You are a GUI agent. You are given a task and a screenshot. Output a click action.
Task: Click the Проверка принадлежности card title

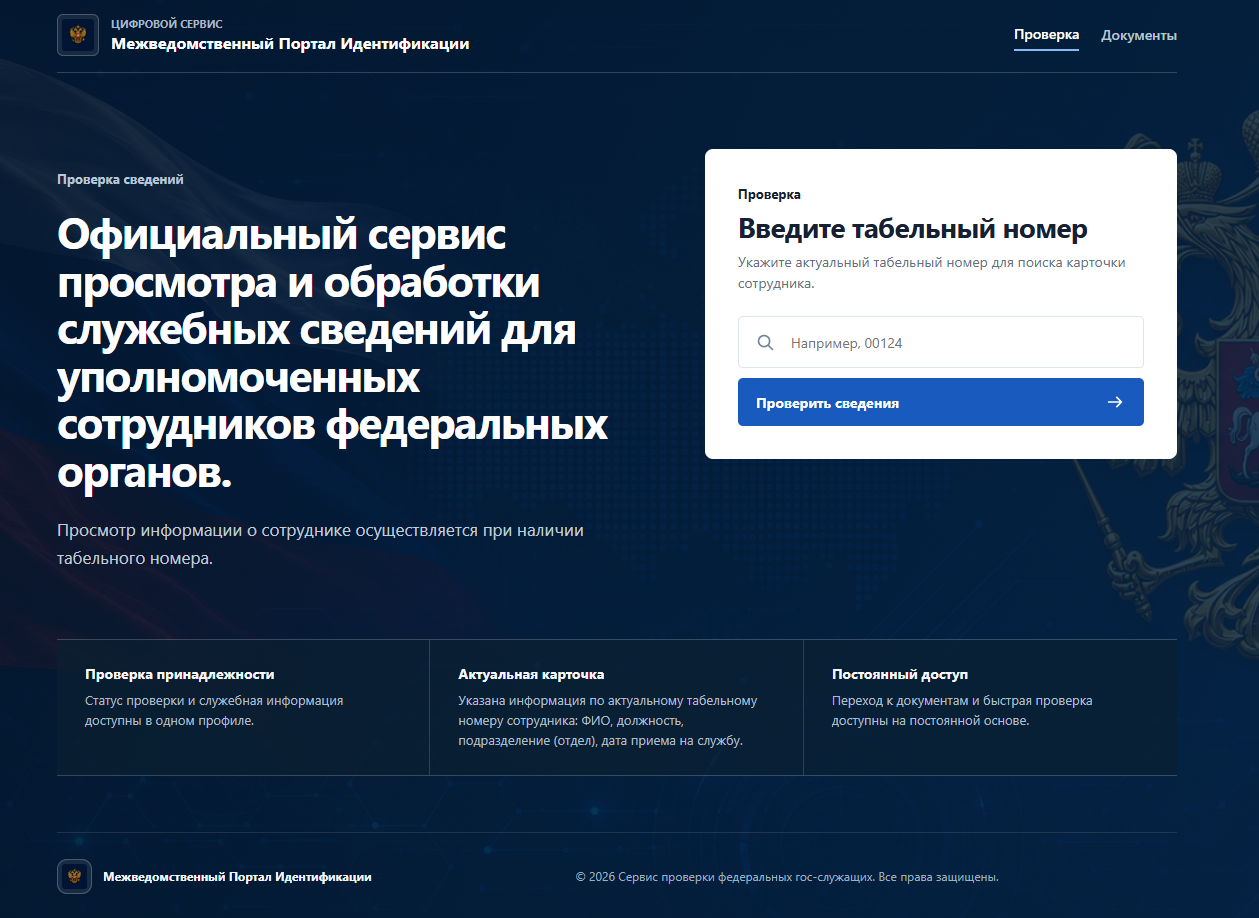click(179, 675)
